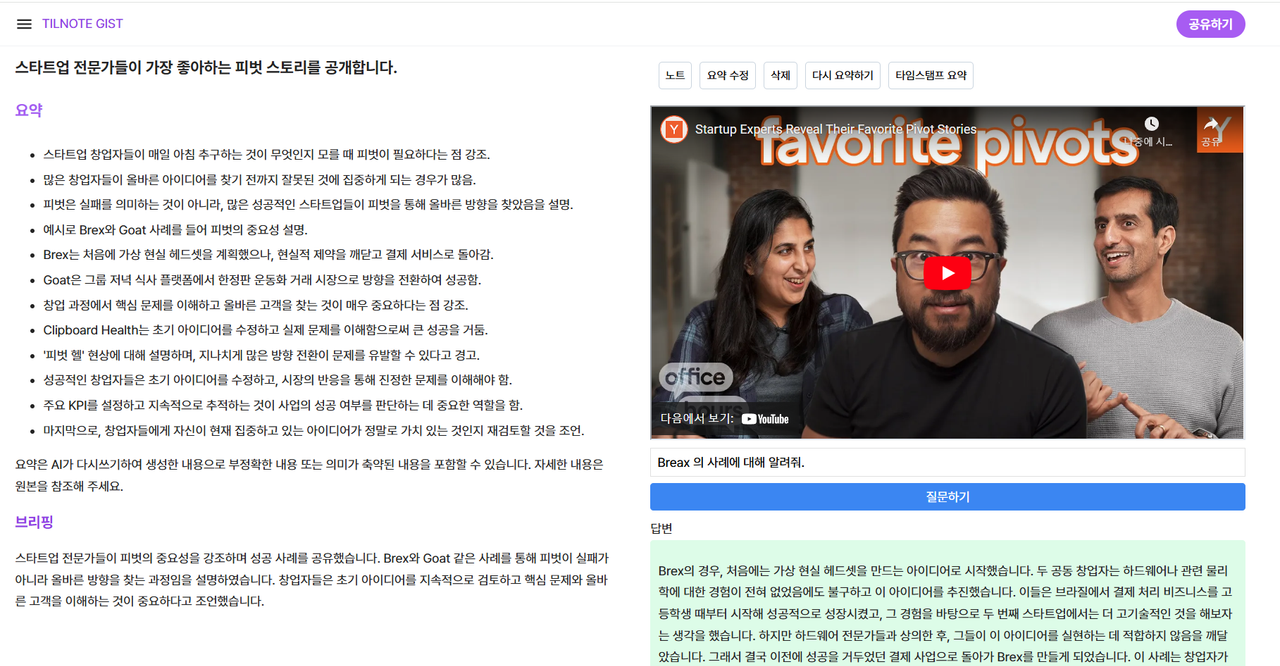Click the 공유 share icon on the video player
Screen dimensions: 1280x666
point(1219,132)
